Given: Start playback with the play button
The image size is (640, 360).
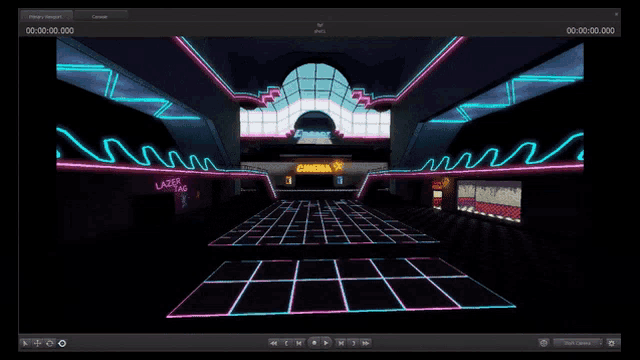Looking at the screenshot, I should 326,343.
